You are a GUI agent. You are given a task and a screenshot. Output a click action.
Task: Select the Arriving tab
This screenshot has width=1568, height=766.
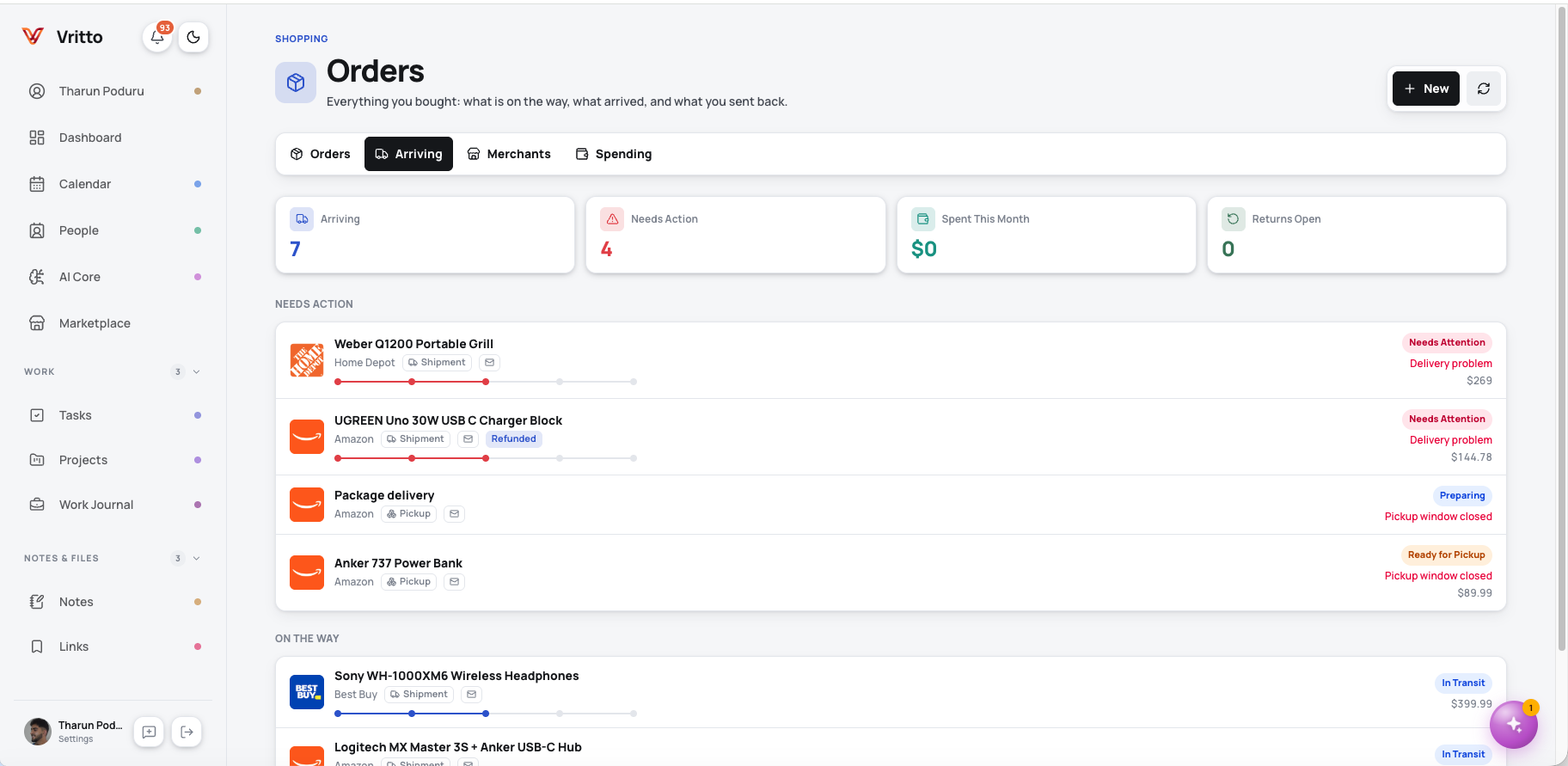(408, 154)
